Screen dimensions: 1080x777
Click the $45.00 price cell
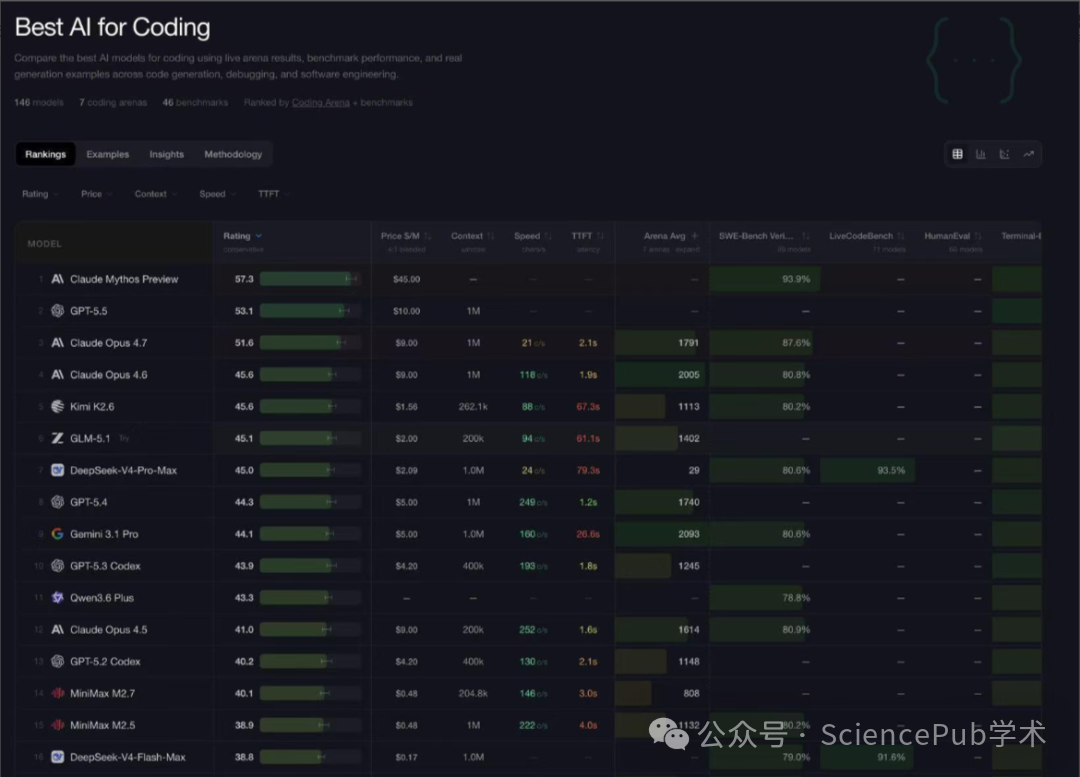[406, 279]
